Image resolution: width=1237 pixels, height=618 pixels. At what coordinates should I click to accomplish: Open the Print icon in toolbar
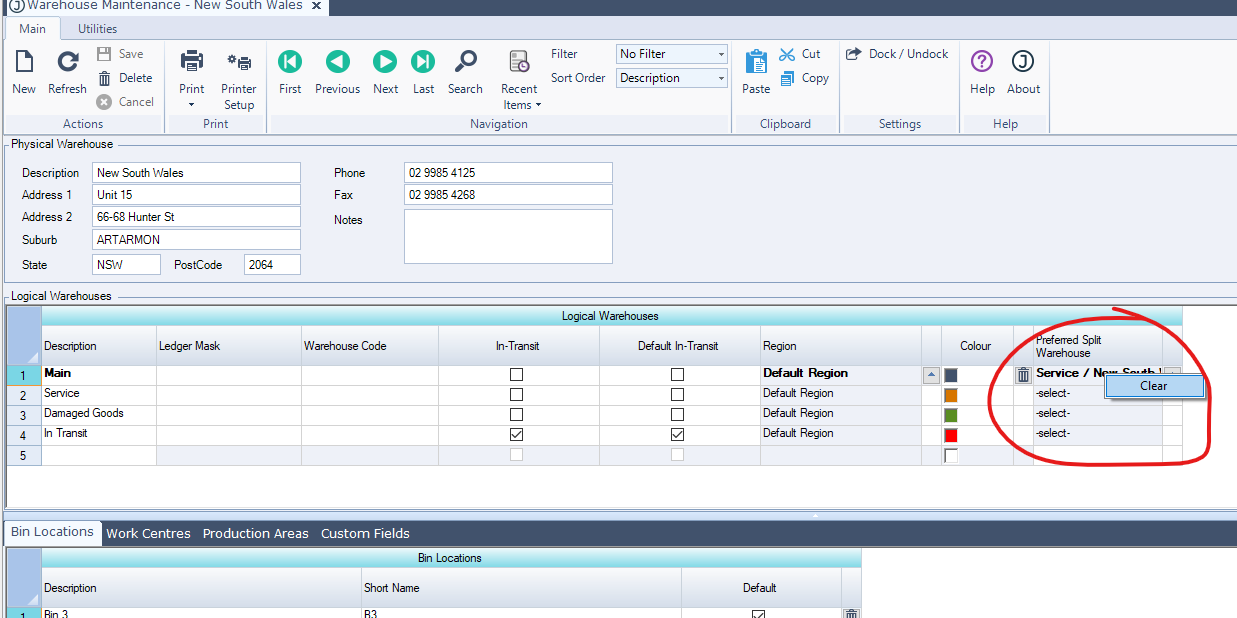click(x=192, y=63)
